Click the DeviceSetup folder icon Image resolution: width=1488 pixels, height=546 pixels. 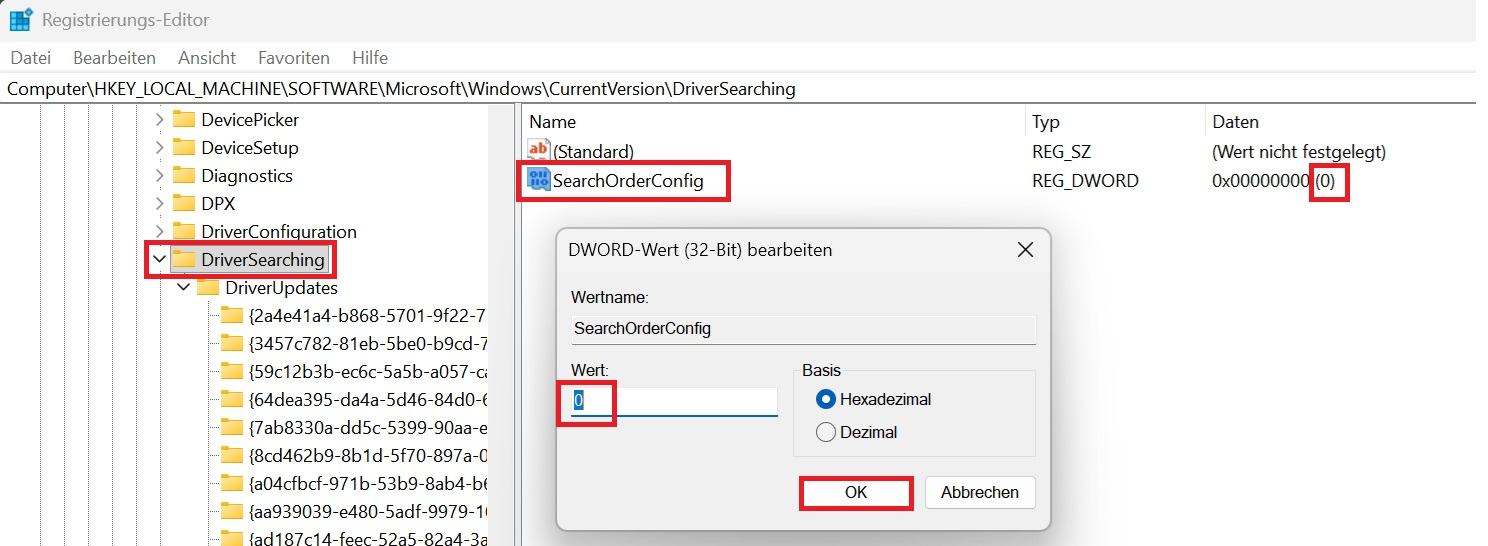[183, 147]
